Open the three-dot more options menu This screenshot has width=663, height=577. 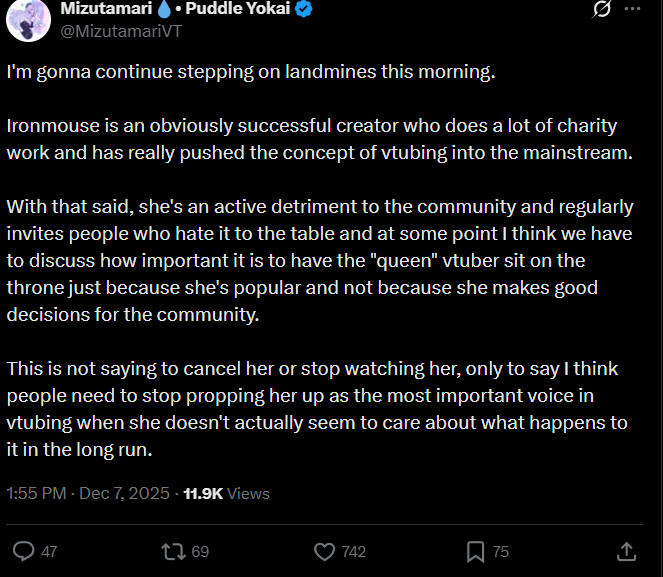[x=633, y=9]
